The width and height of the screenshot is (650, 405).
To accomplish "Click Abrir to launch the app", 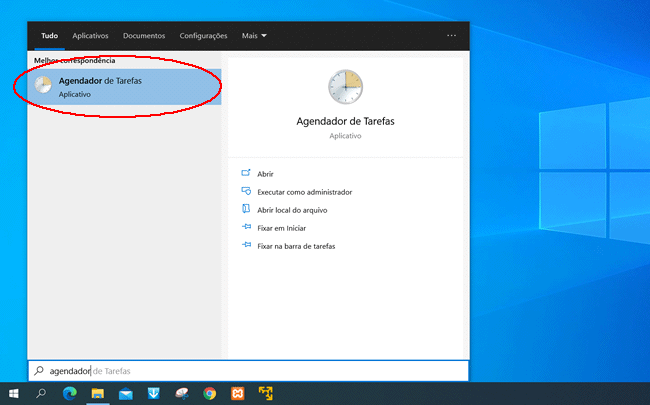I will coord(265,174).
